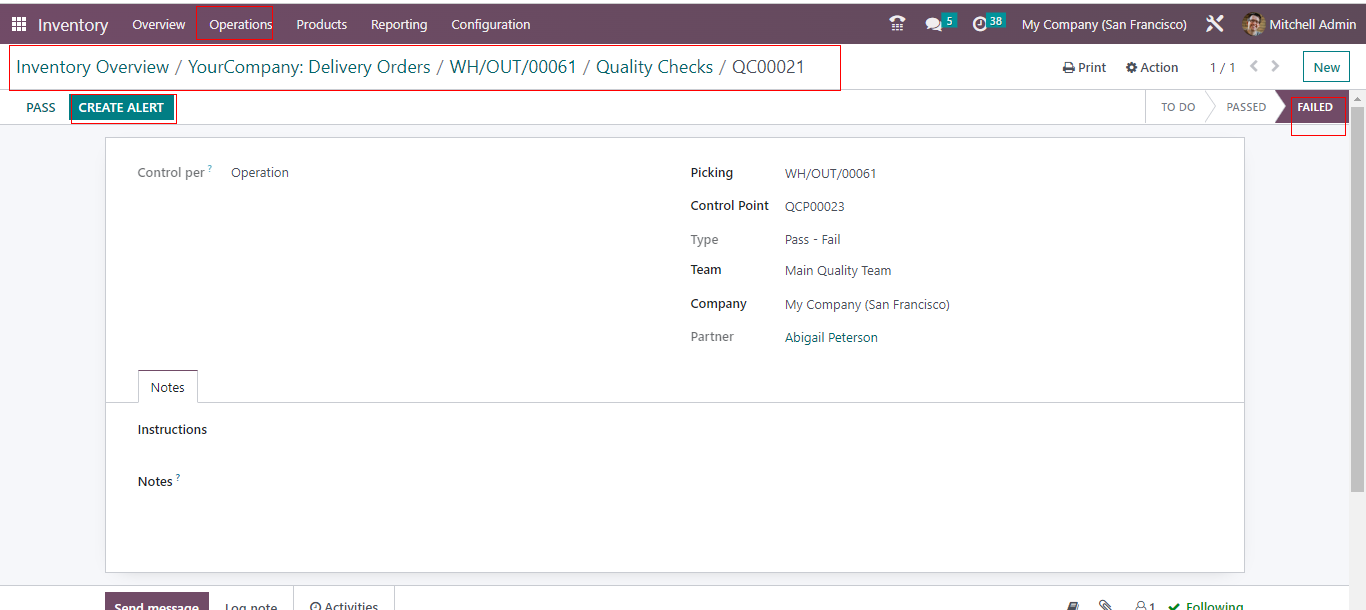
Task: Click the VoIP phone icon
Action: pyautogui.click(x=897, y=24)
